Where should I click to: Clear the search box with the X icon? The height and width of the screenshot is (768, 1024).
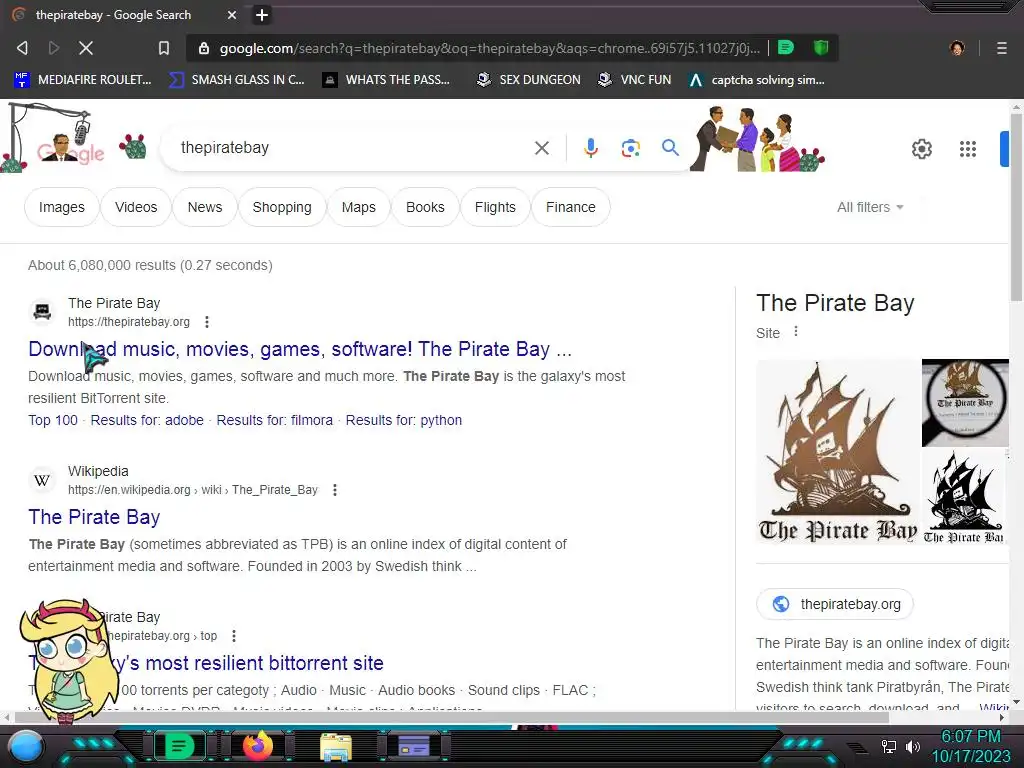pyautogui.click(x=541, y=148)
